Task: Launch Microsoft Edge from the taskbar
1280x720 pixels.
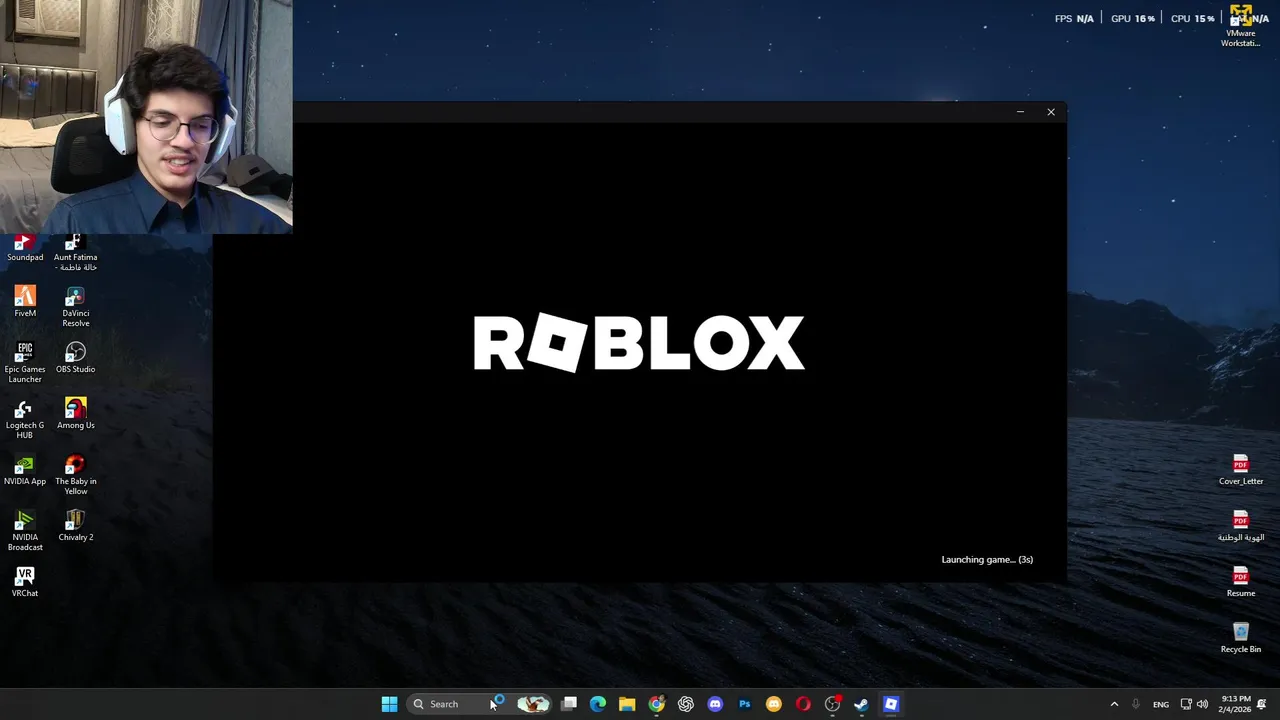Action: [598, 704]
